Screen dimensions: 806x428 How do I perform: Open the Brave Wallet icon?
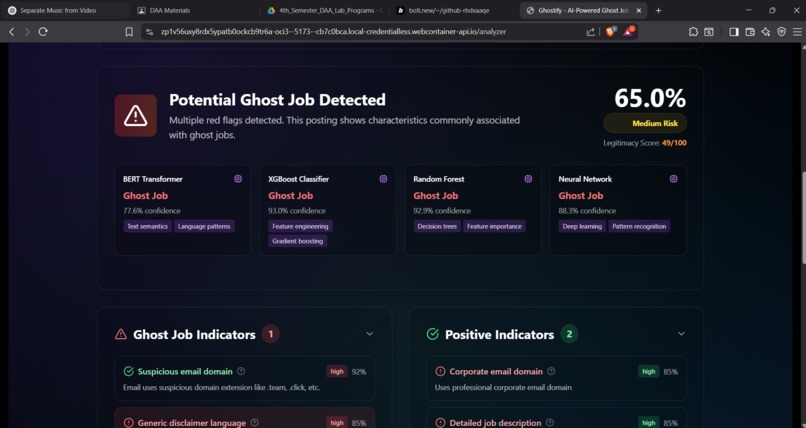click(750, 32)
